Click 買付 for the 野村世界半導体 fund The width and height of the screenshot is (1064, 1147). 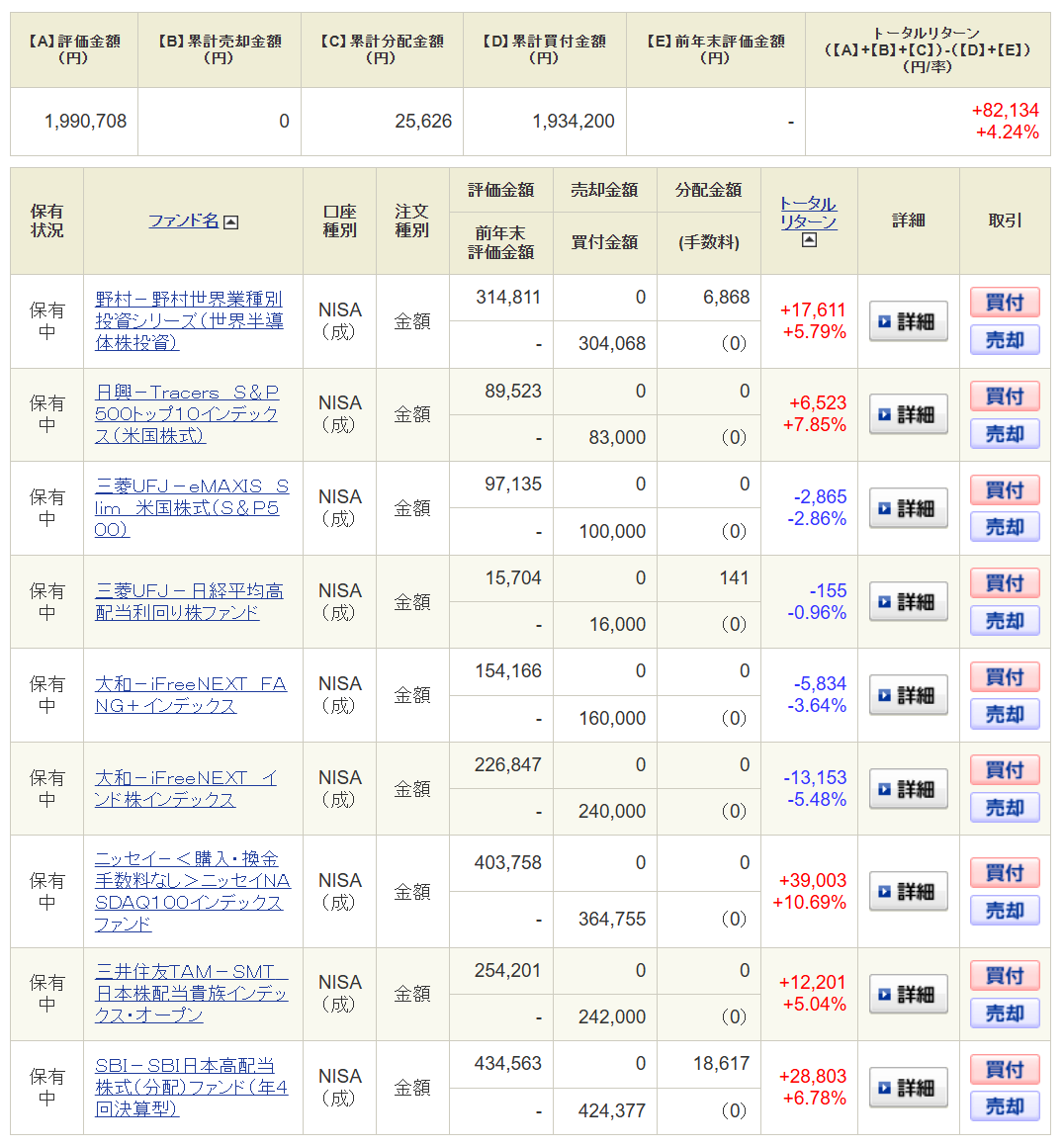[1005, 303]
